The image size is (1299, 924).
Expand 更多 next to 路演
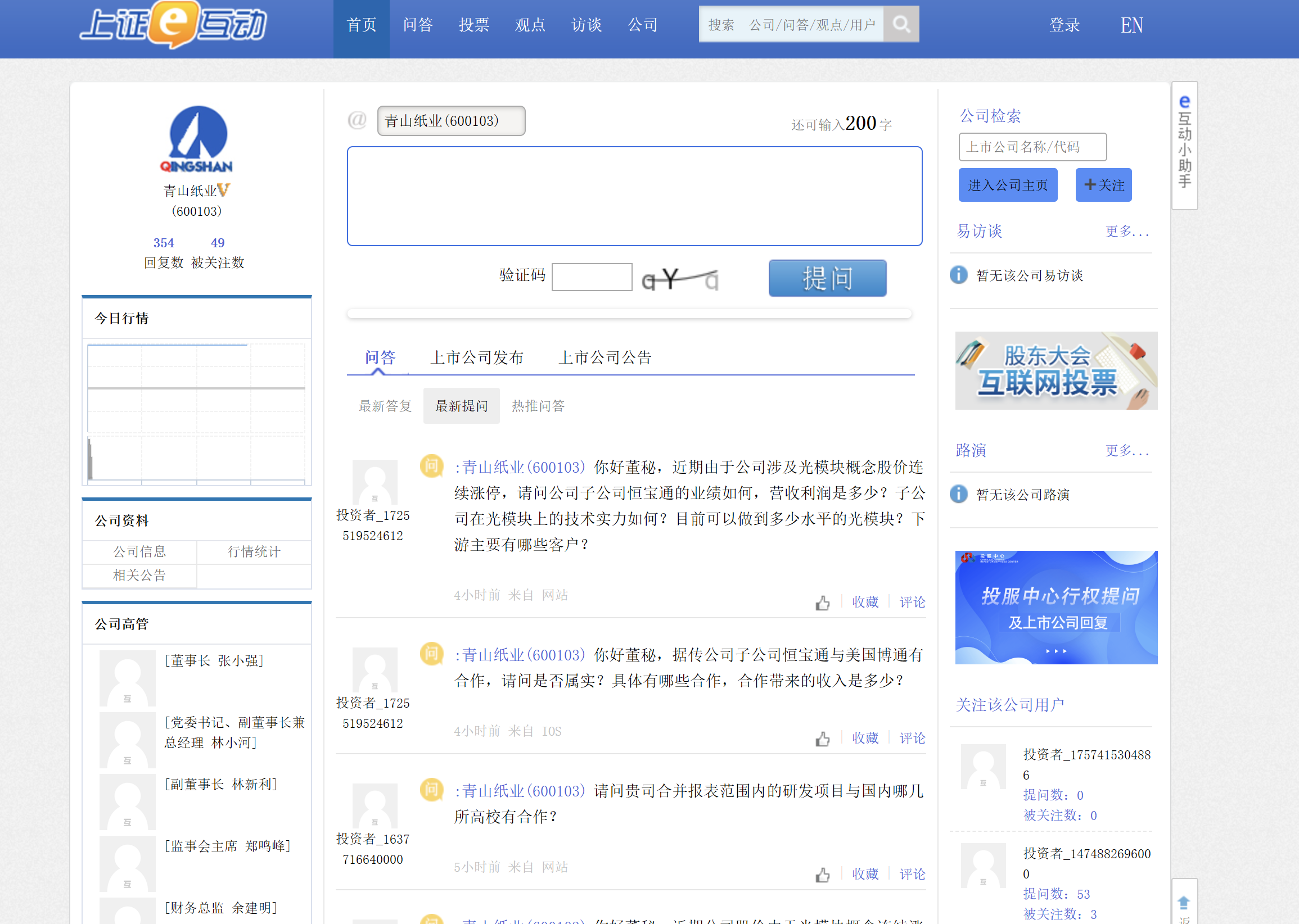coord(1126,451)
